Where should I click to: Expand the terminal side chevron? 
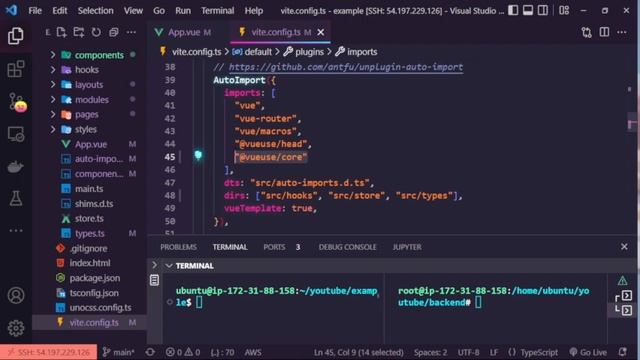pyautogui.click(x=154, y=265)
